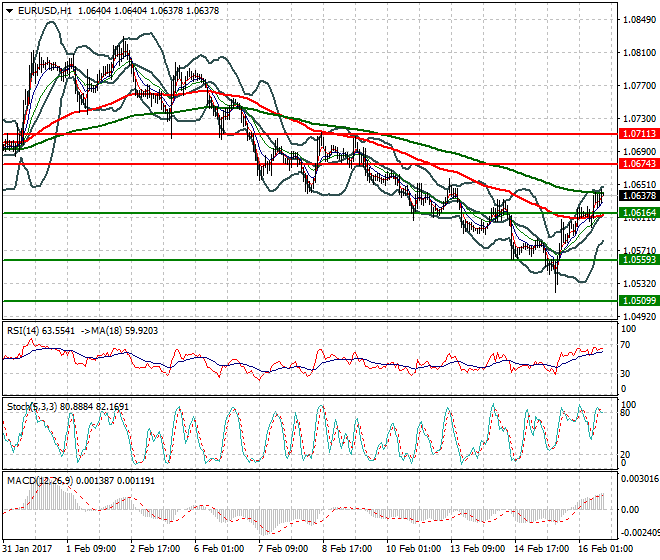Click the 1.05593 green support level label
Screen dimensions: 660x560
coord(639,260)
